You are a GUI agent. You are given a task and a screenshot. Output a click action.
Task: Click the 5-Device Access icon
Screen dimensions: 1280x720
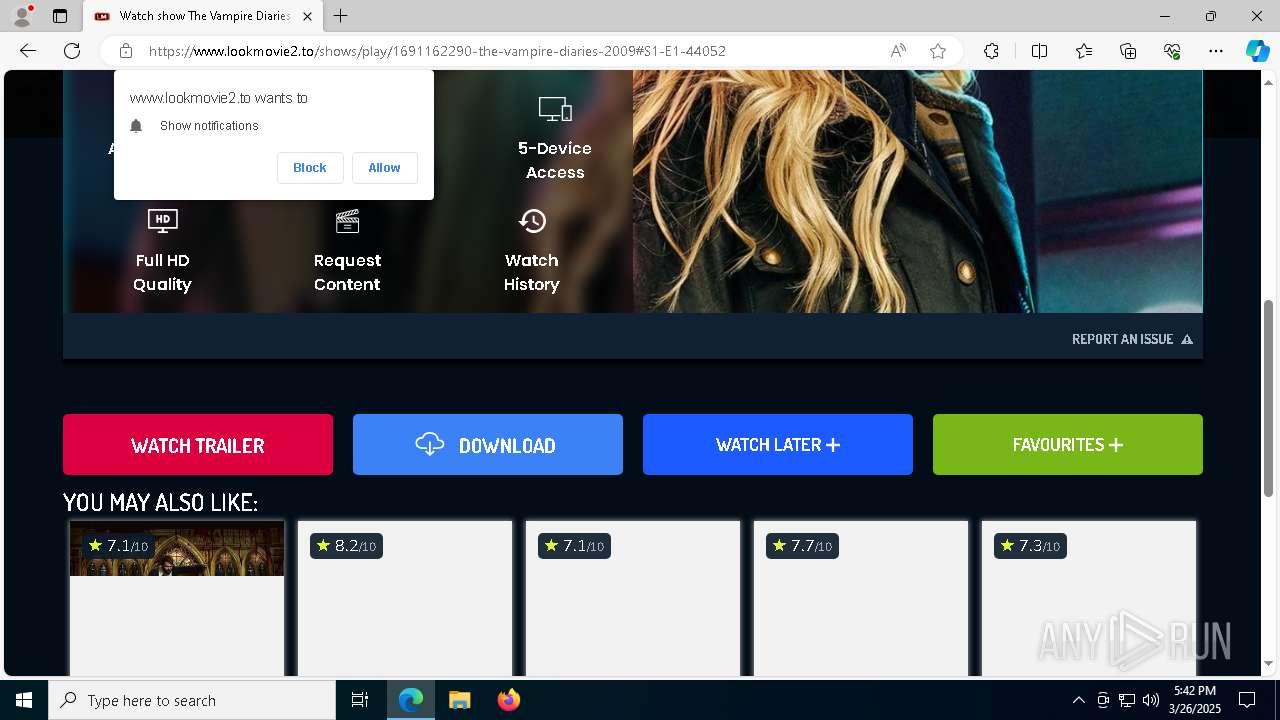[x=555, y=109]
